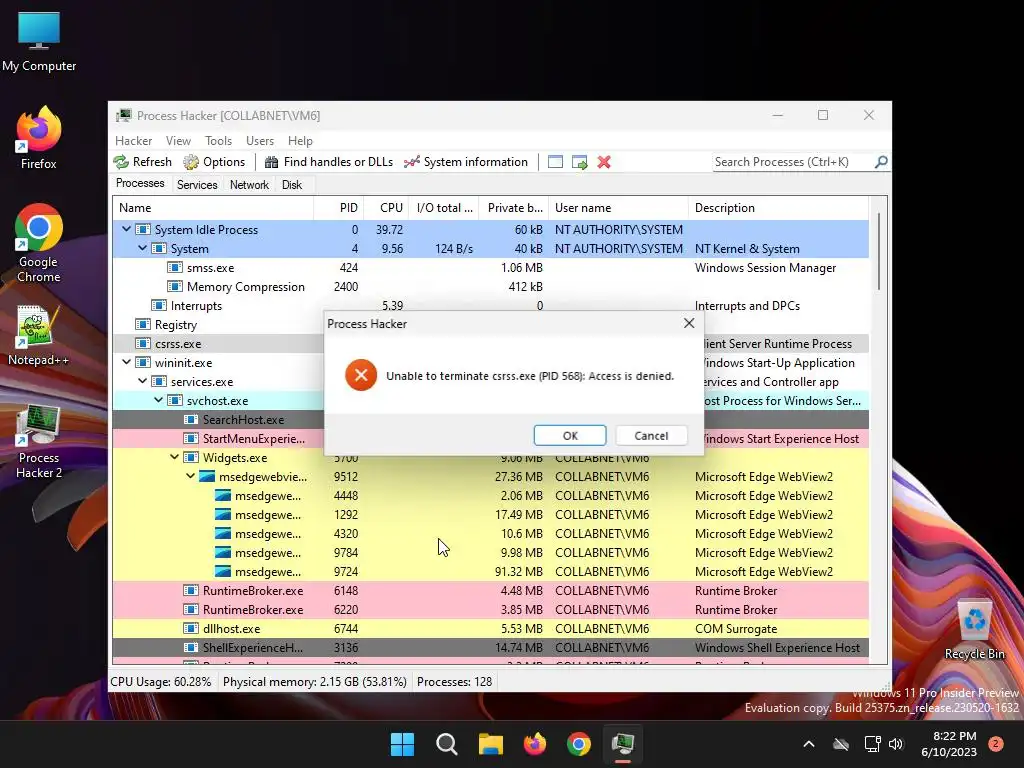The height and width of the screenshot is (768, 1024).
Task: Select the ShellExperienceH... process row
Action: point(490,647)
